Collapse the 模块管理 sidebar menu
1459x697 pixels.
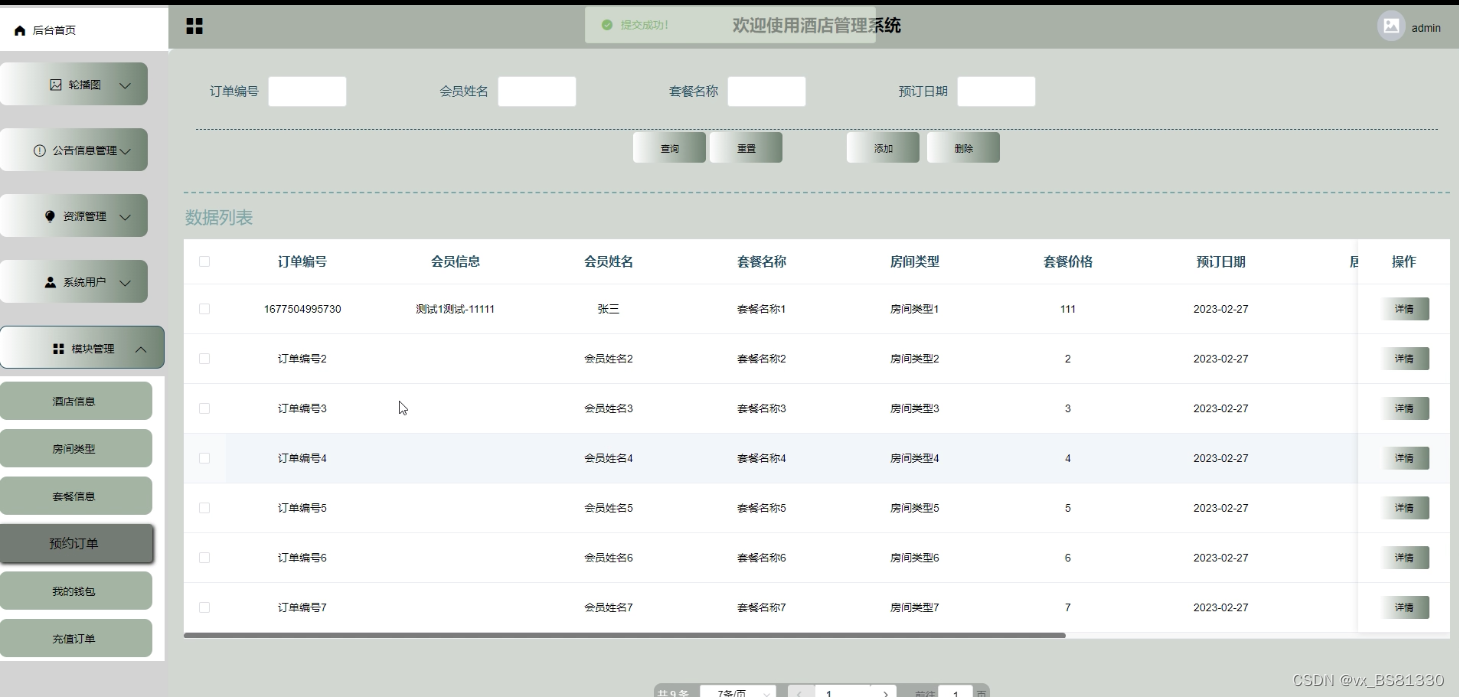tap(82, 348)
